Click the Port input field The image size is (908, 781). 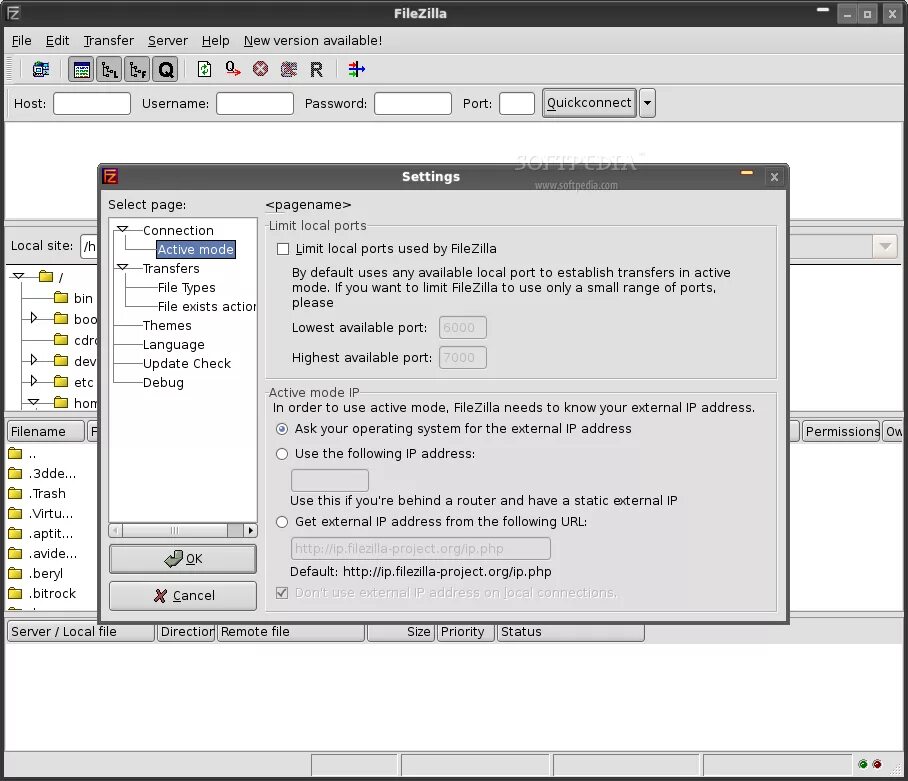point(517,104)
